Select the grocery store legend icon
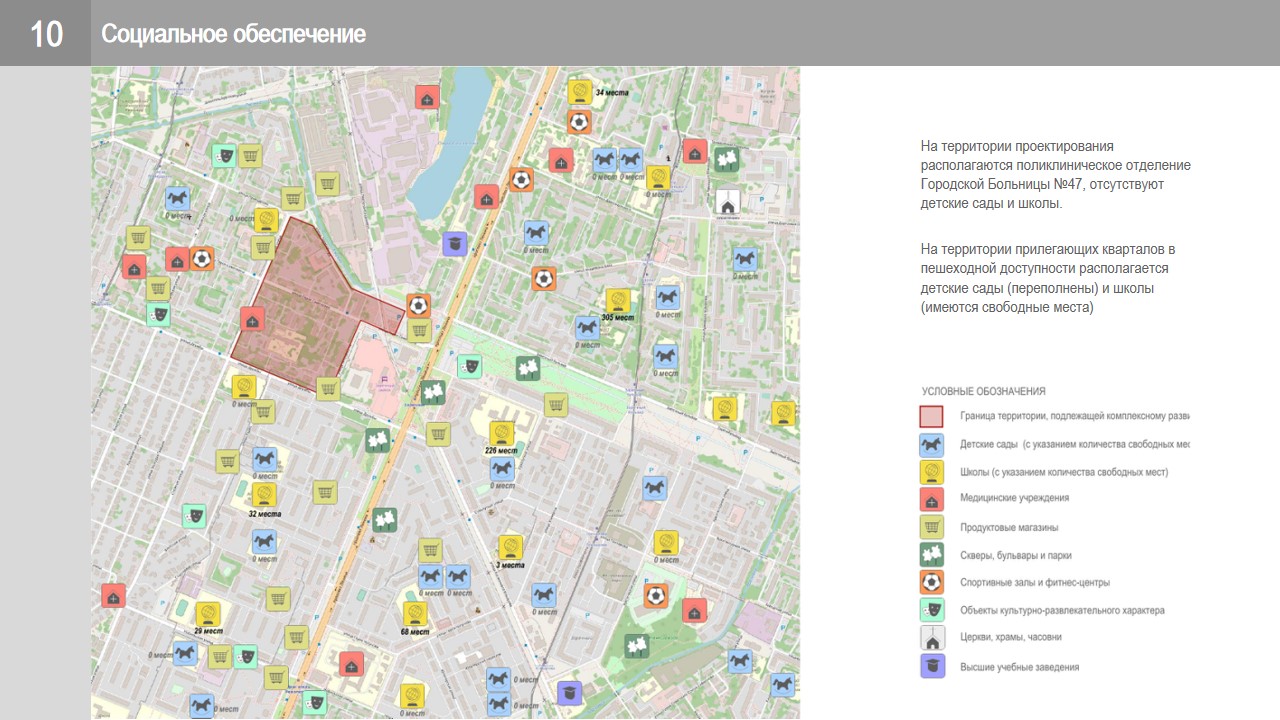Image resolution: width=1280 pixels, height=720 pixels. tap(932, 527)
